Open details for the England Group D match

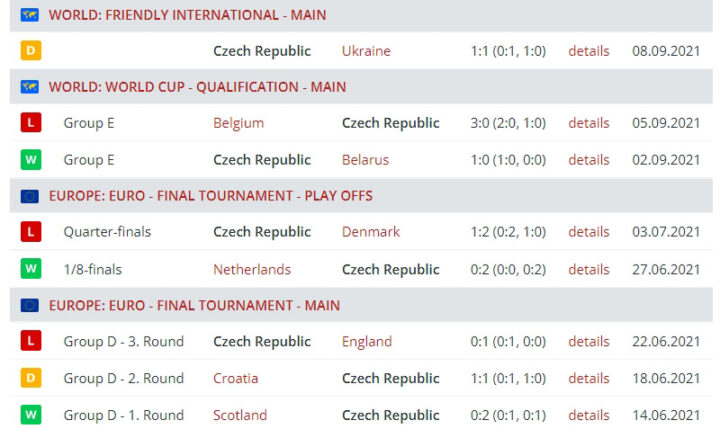(588, 341)
